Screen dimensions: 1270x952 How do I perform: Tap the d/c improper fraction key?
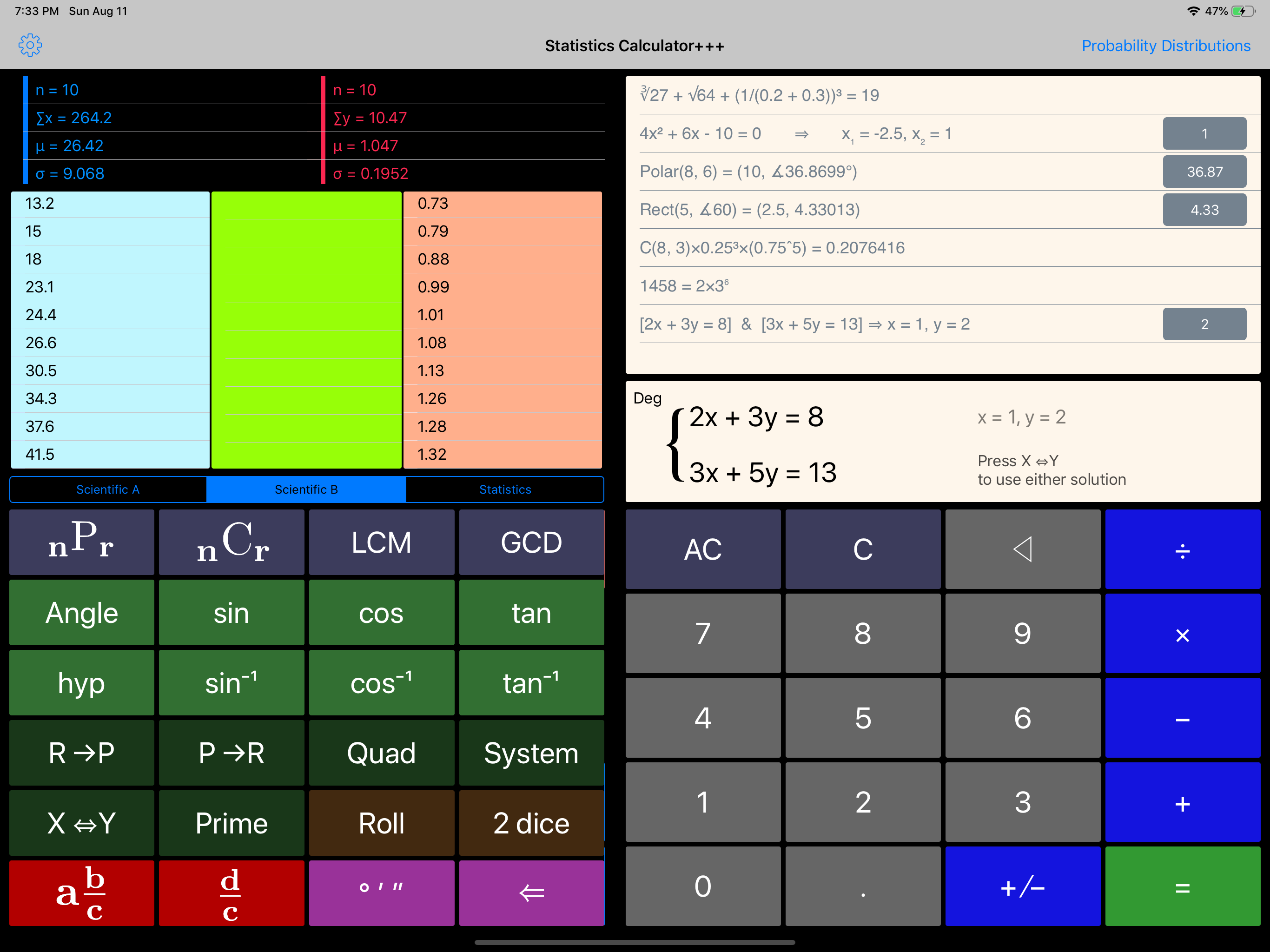231,892
